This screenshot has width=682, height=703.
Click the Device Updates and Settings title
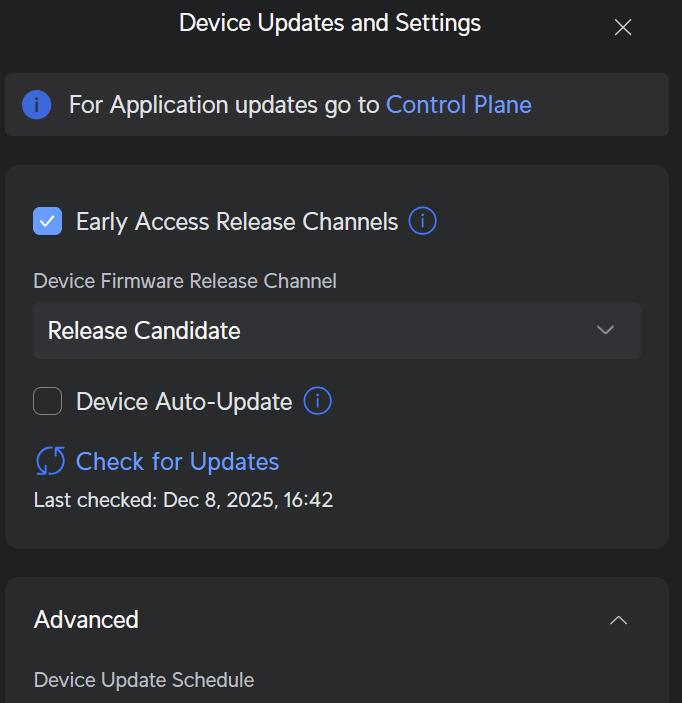330,23
